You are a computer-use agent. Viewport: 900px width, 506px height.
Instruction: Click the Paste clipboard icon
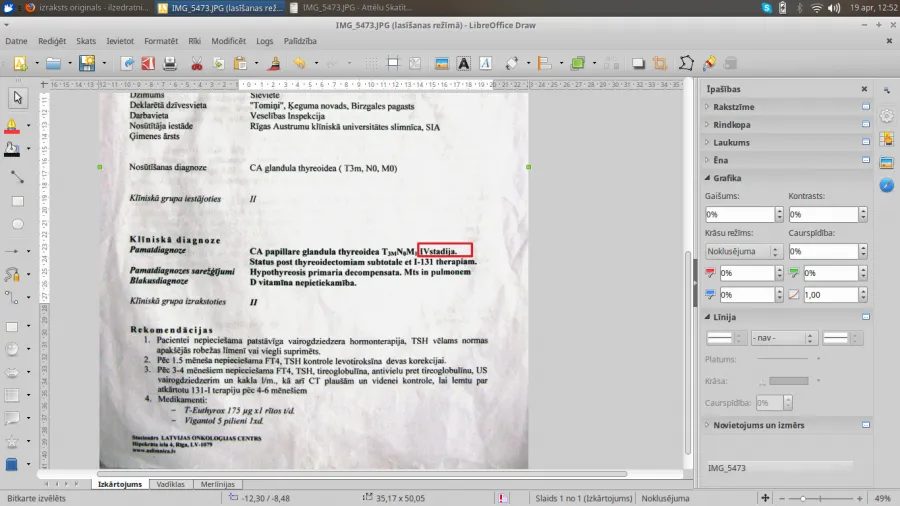pos(240,63)
